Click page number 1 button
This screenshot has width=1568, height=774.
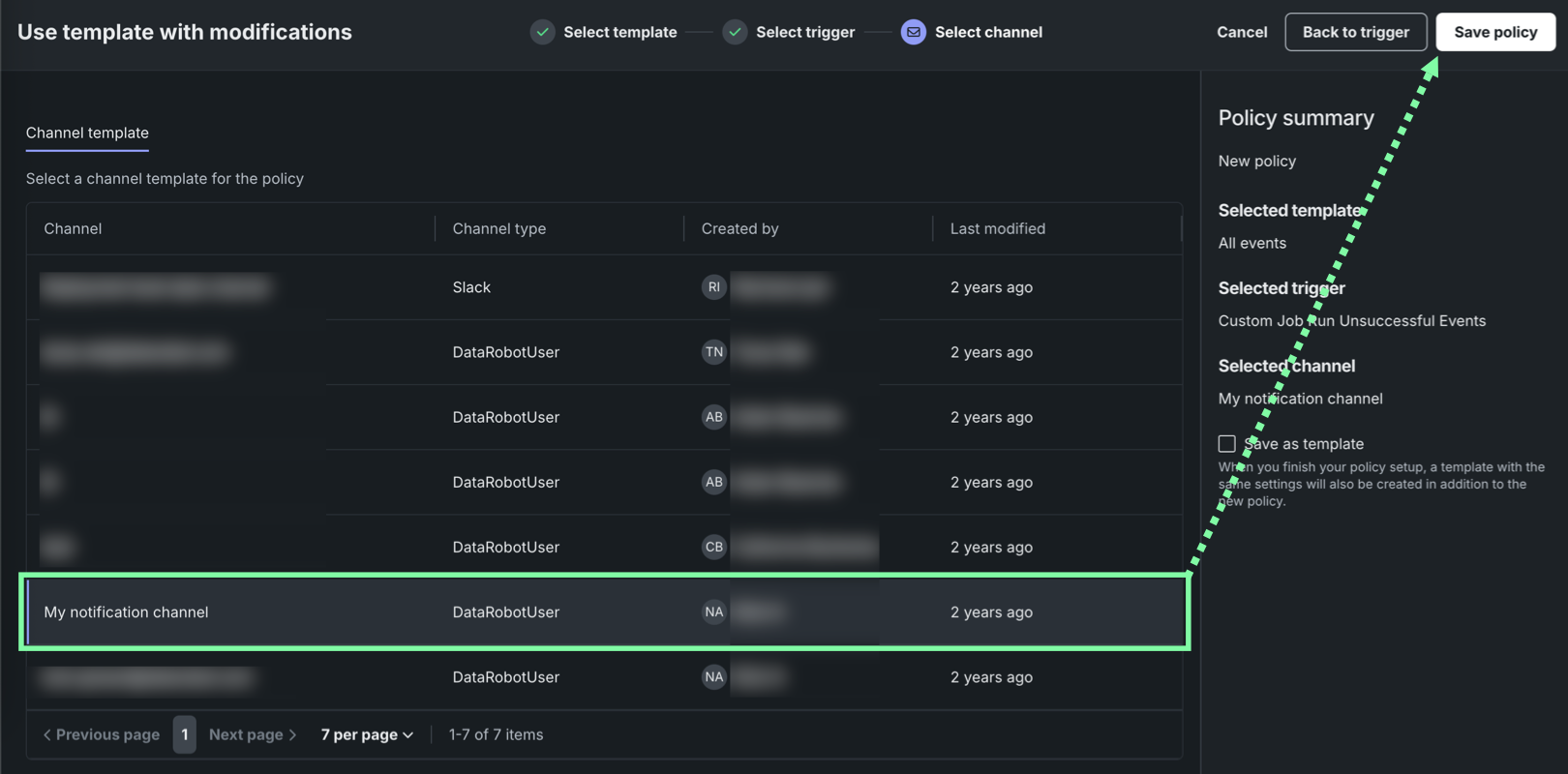pos(185,735)
